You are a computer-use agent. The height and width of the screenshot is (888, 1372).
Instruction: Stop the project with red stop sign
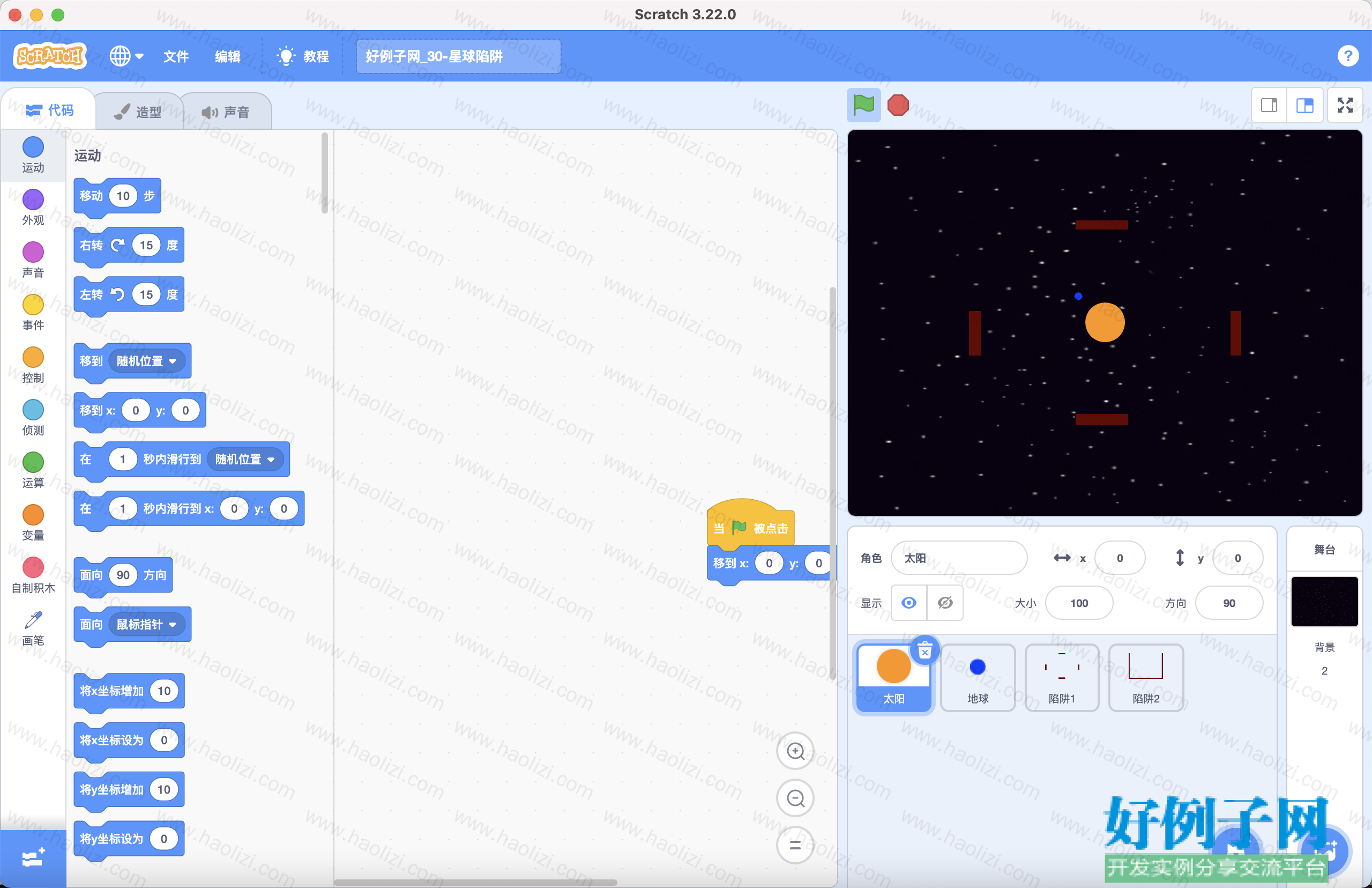click(898, 105)
